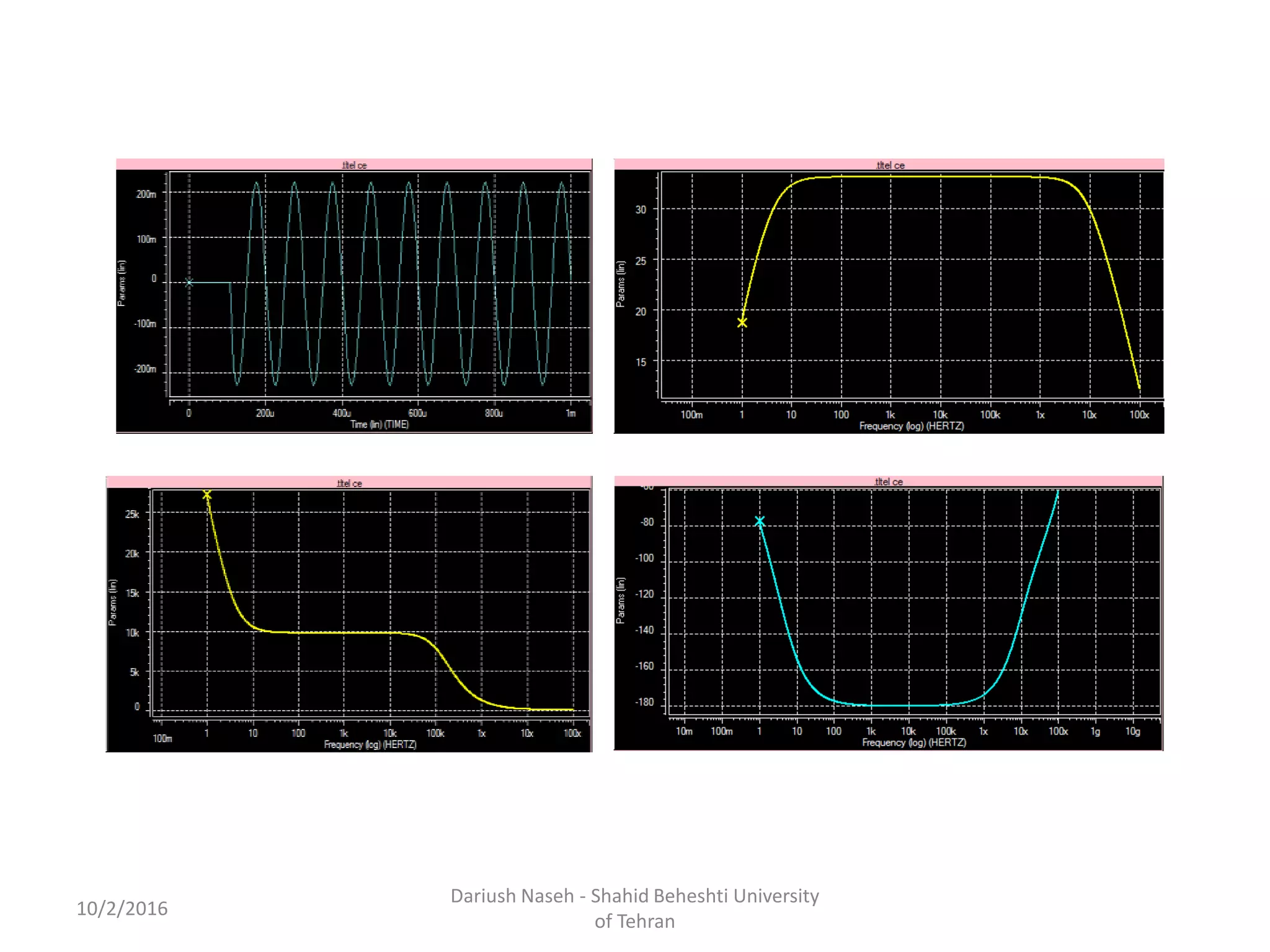Image resolution: width=1270 pixels, height=952 pixels.
Task: Click Frequency (log) (HERTZ) label under gain plot
Action: point(912,426)
